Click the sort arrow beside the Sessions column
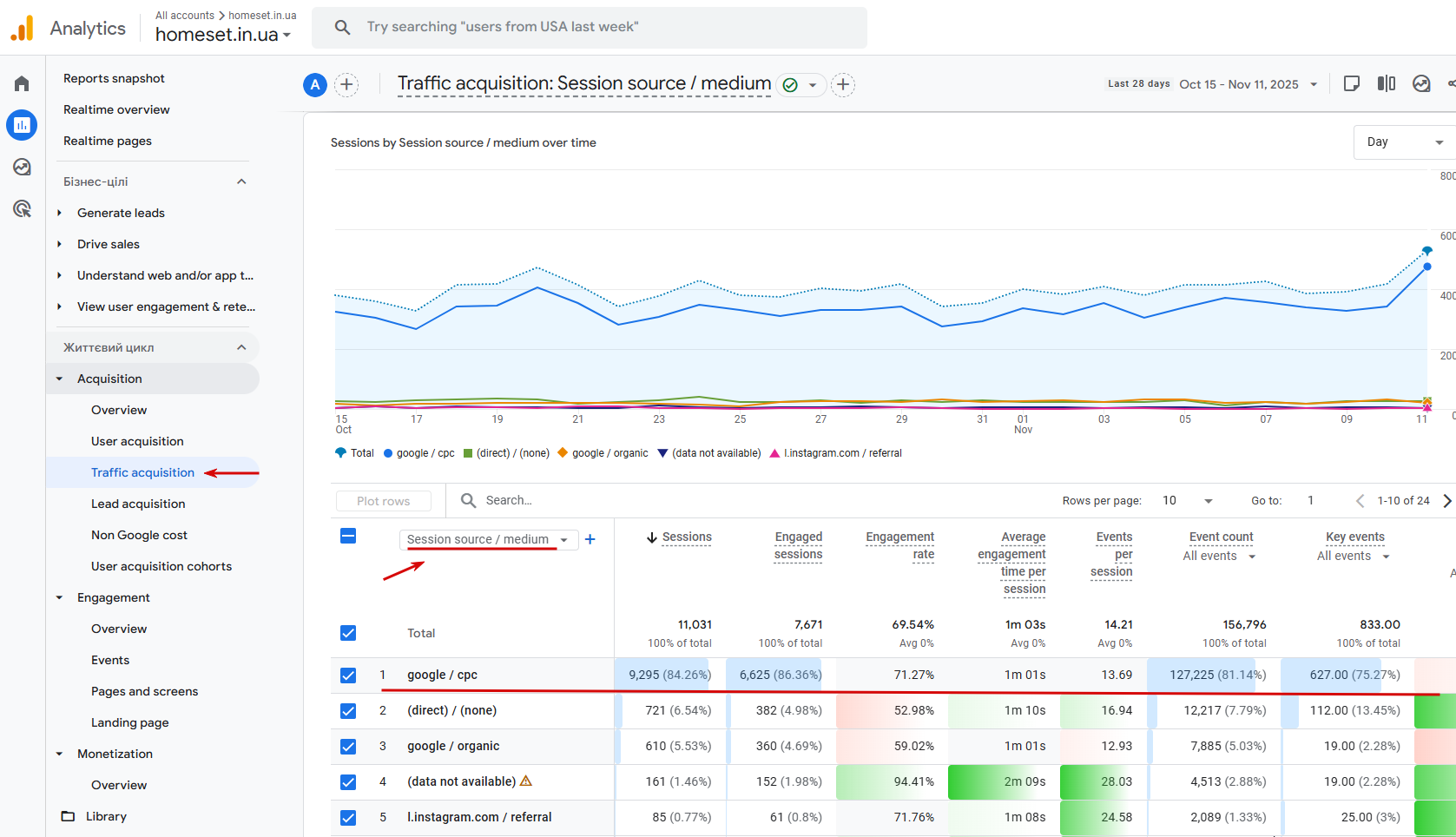 click(x=652, y=537)
